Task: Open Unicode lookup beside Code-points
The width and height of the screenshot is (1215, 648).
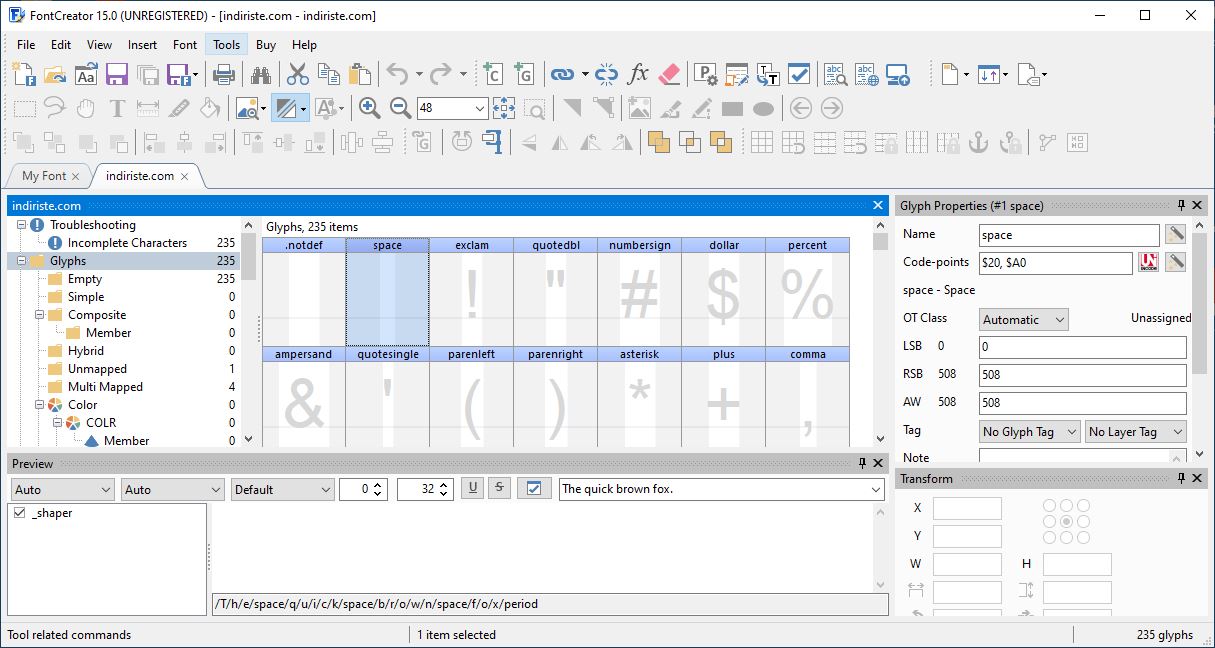Action: coord(1149,262)
